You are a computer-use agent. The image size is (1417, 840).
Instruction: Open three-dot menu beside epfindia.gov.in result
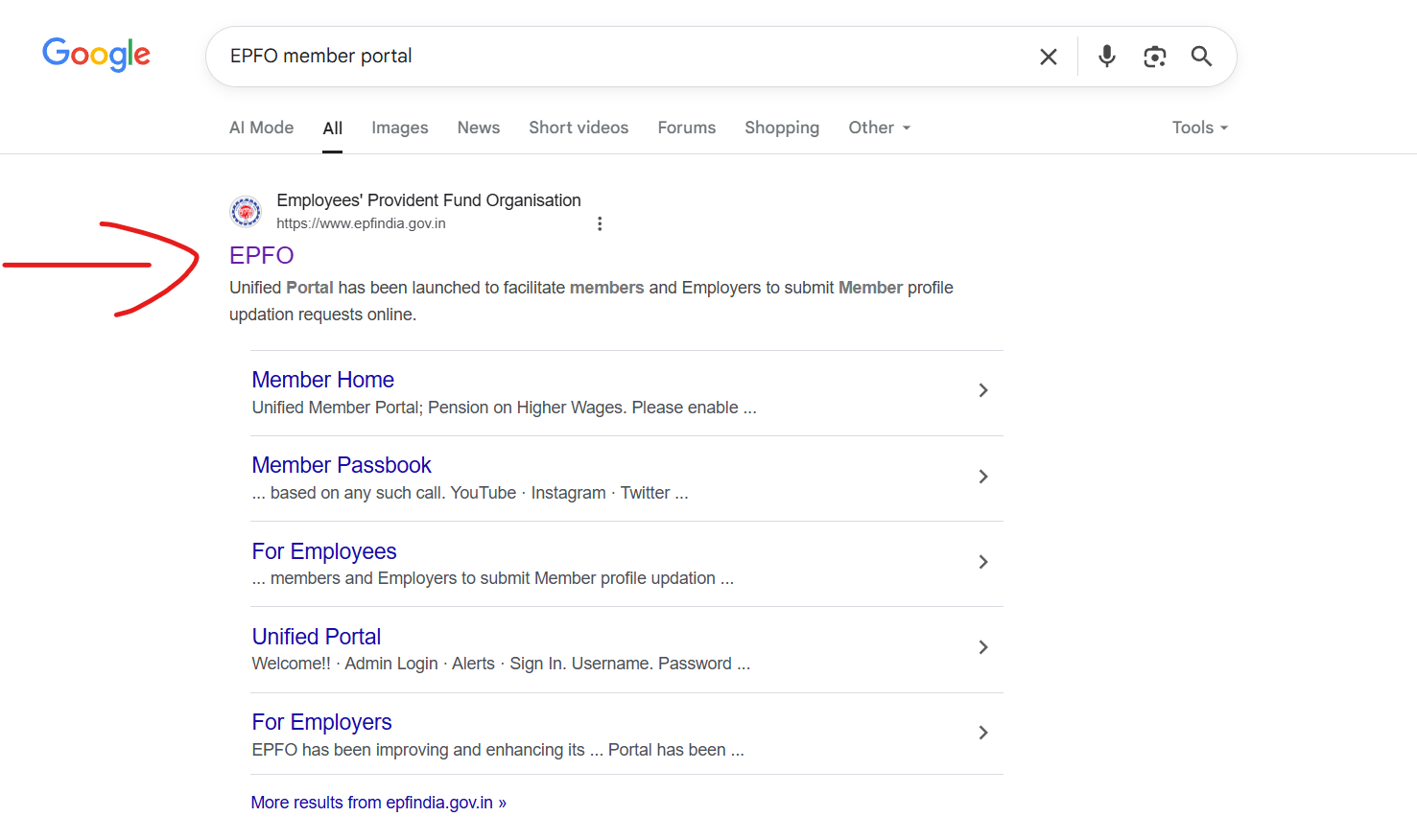(600, 223)
